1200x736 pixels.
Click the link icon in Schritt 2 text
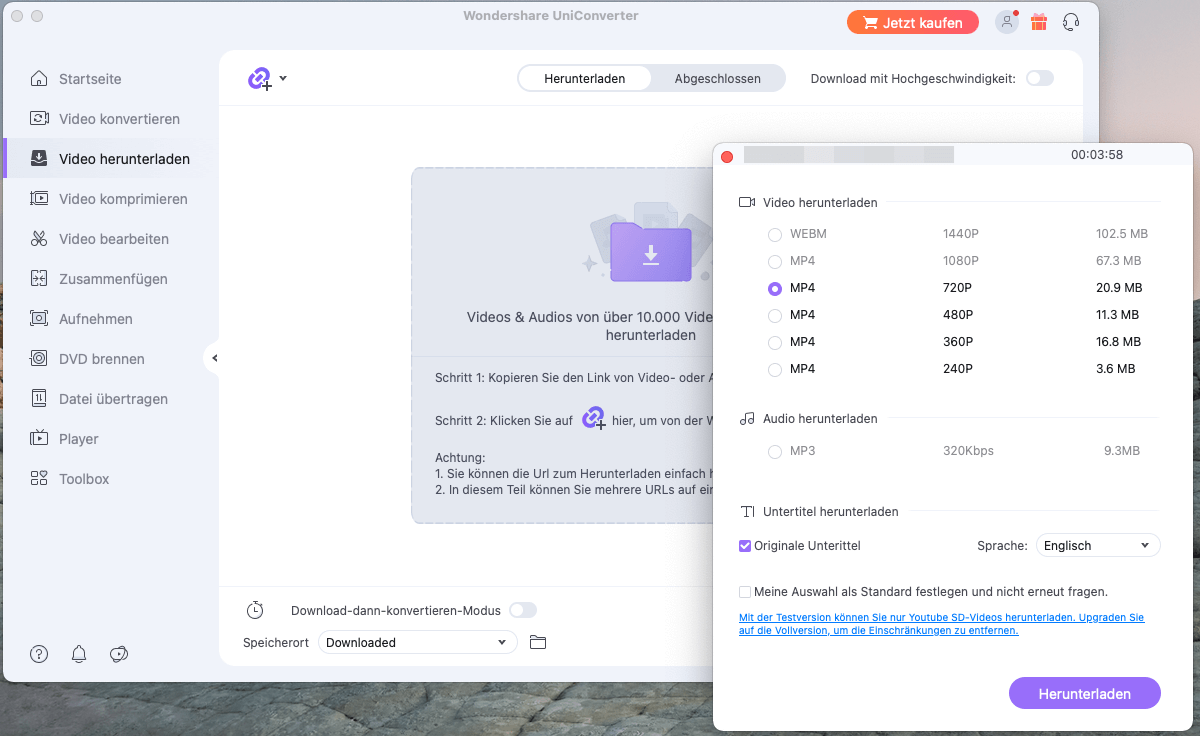pos(594,418)
